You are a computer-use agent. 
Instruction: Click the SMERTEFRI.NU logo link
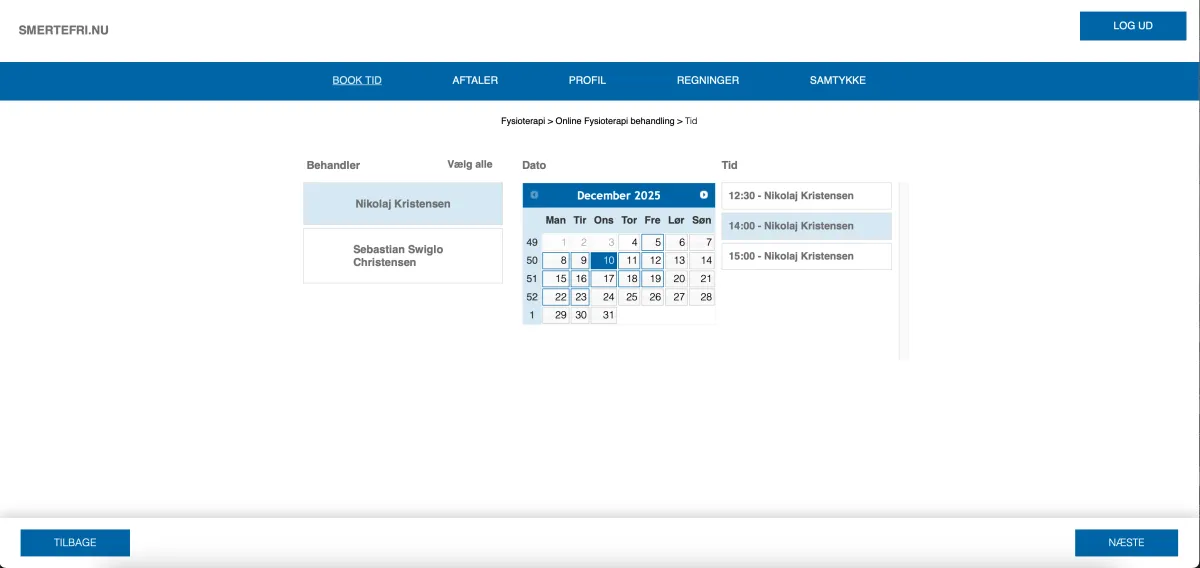[x=63, y=30]
